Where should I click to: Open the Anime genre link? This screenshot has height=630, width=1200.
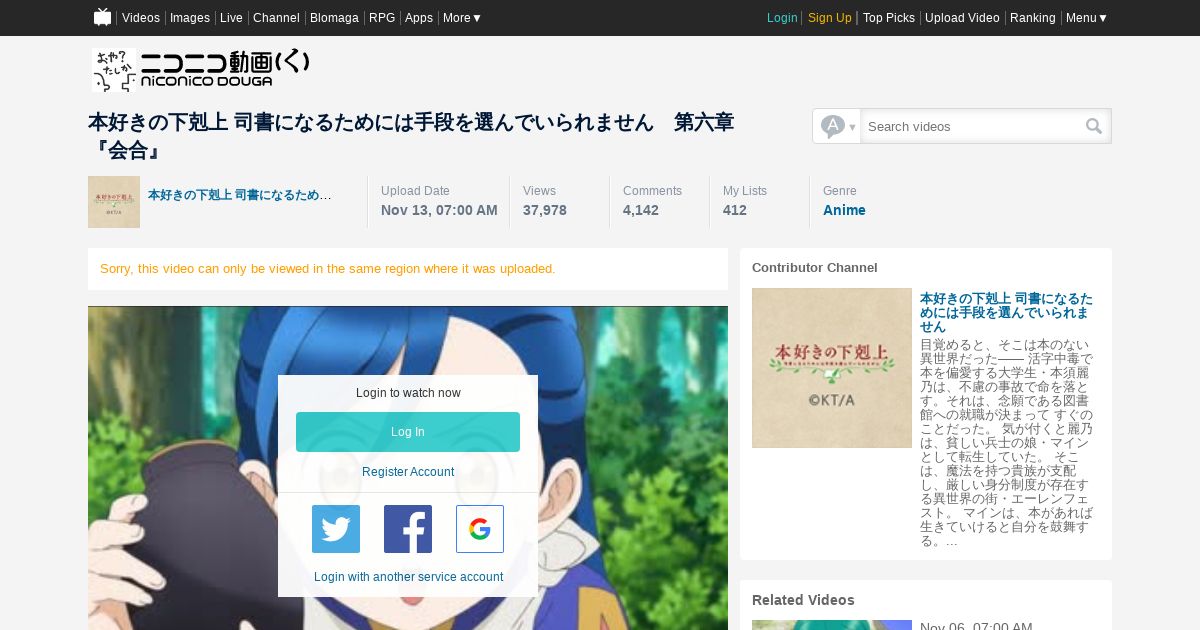(844, 210)
